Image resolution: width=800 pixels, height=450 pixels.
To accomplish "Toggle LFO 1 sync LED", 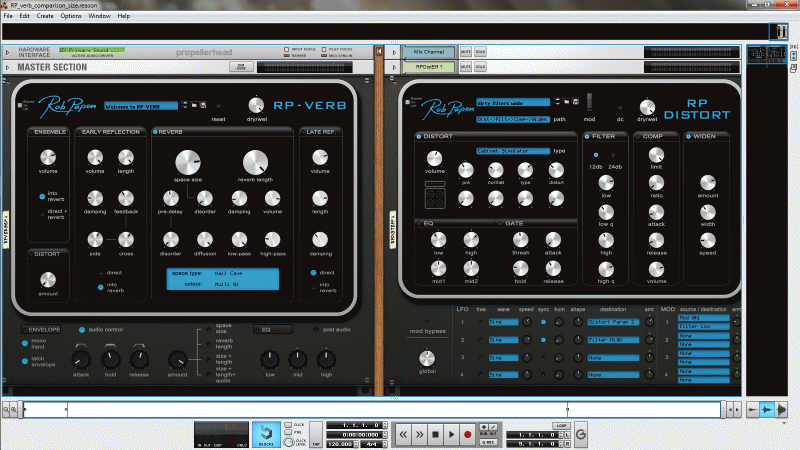I will click(543, 322).
